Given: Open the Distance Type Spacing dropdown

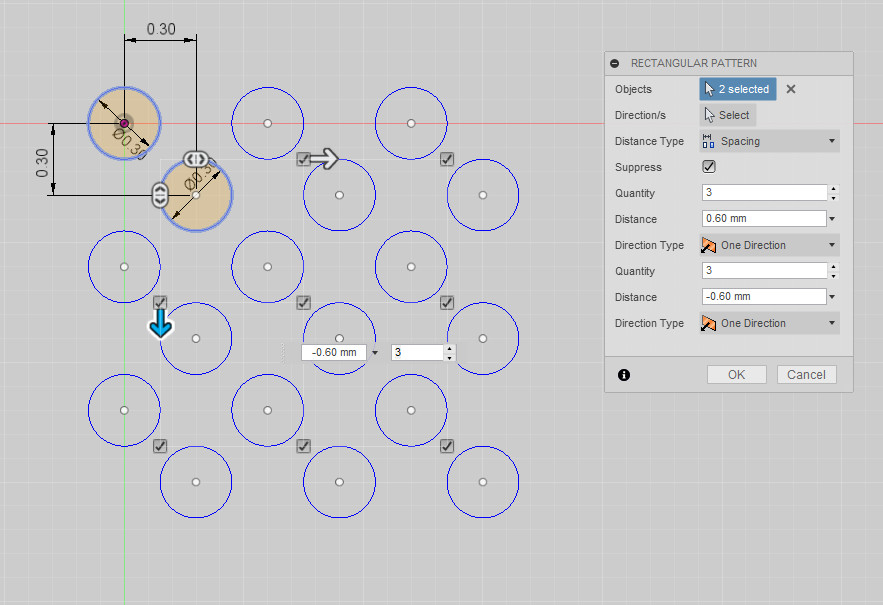Looking at the screenshot, I should (769, 141).
